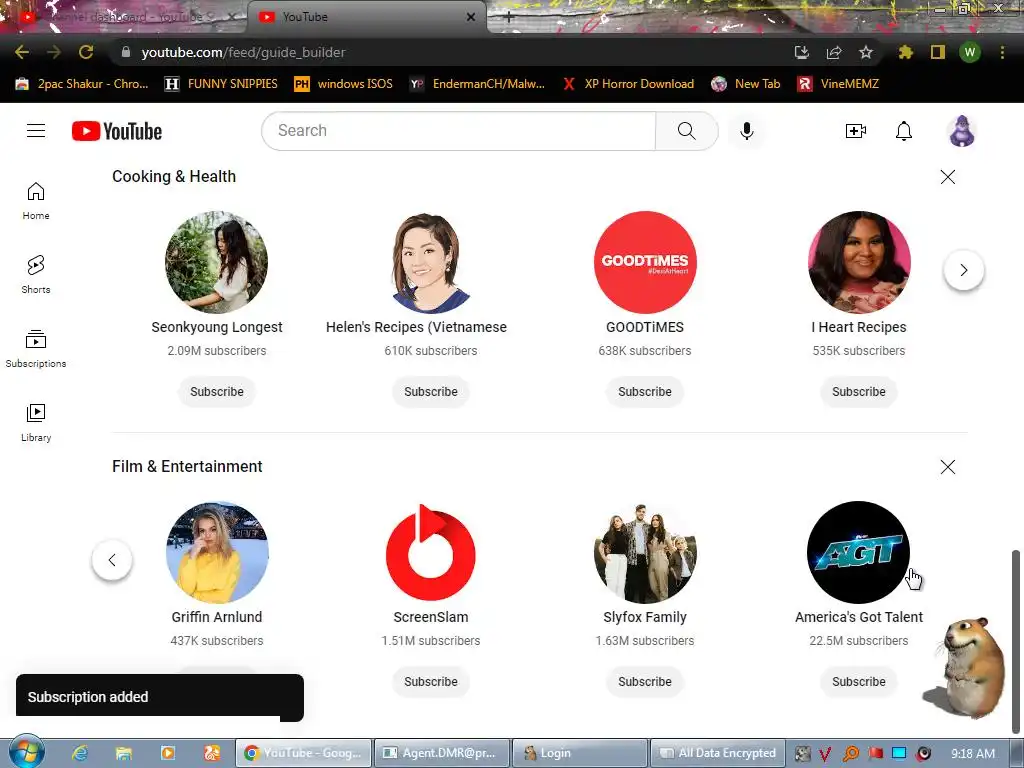The width and height of the screenshot is (1024, 768).
Task: Subscribe to Helen's Recipes
Action: (x=431, y=392)
